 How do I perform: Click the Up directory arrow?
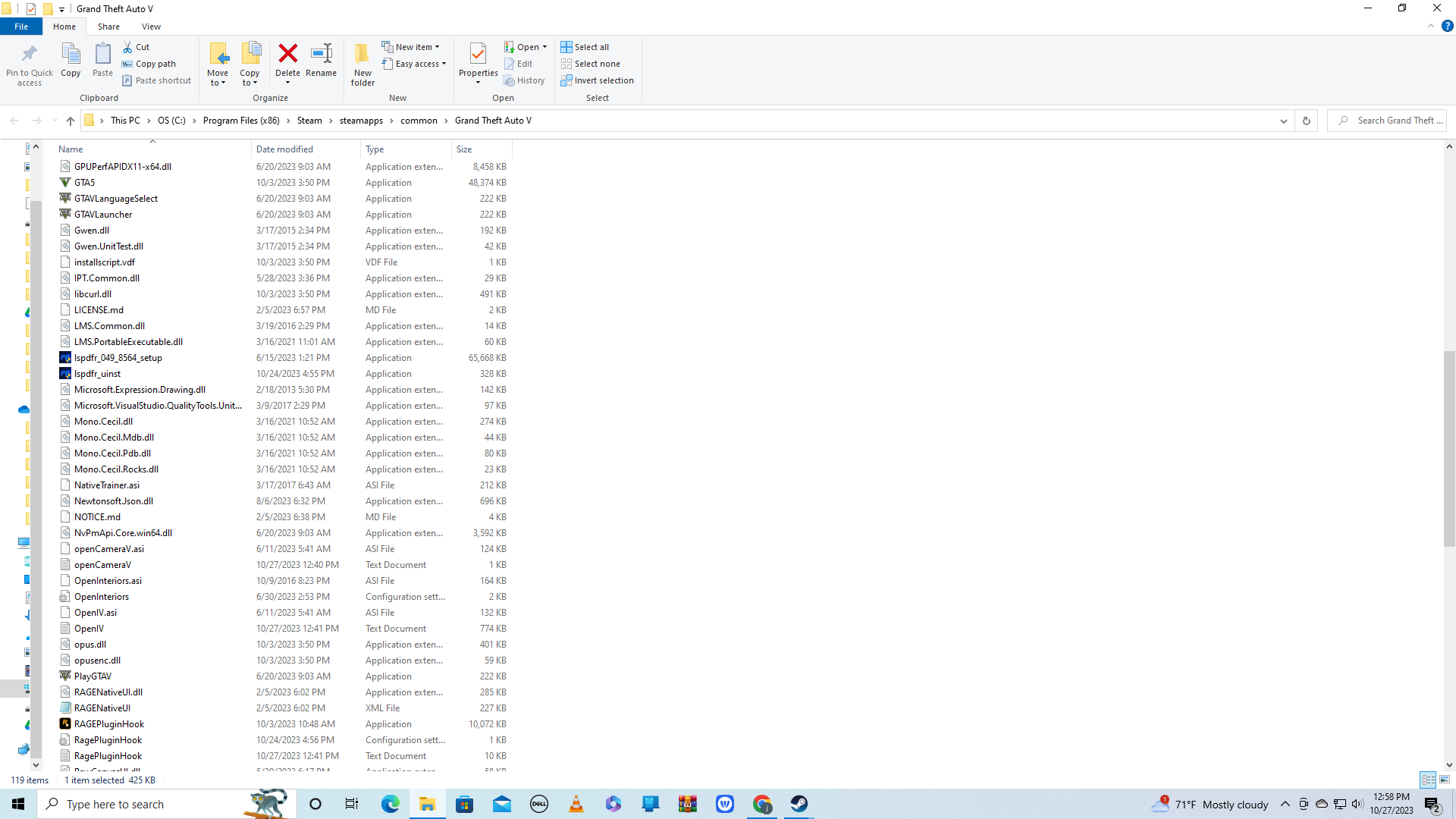point(71,121)
